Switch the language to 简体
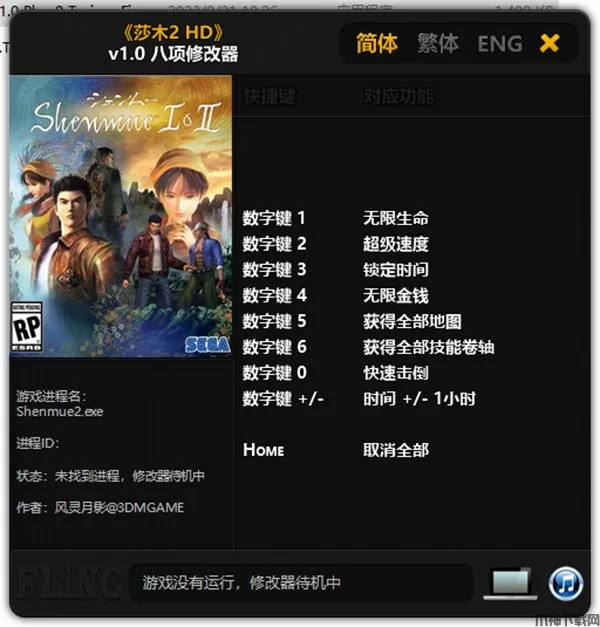Image resolution: width=600 pixels, height=627 pixels. coord(377,43)
